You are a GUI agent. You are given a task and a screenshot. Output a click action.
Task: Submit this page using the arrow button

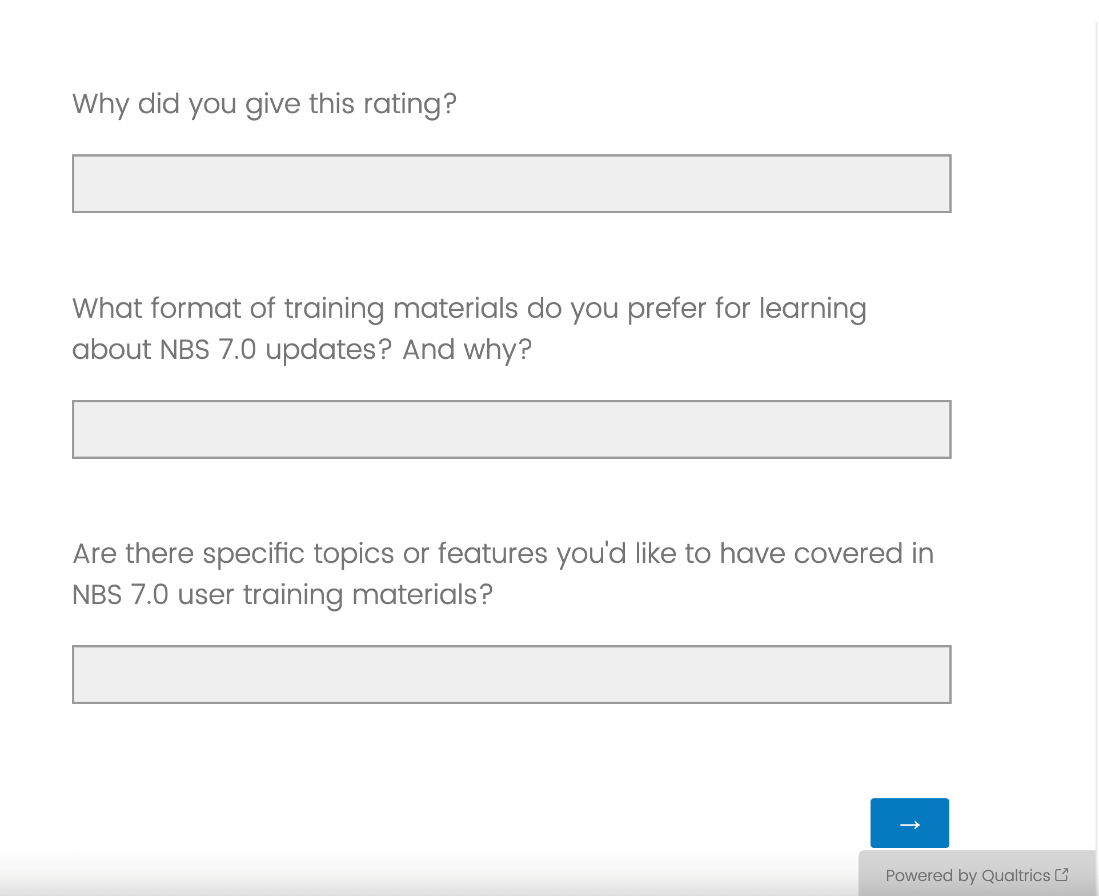point(909,823)
